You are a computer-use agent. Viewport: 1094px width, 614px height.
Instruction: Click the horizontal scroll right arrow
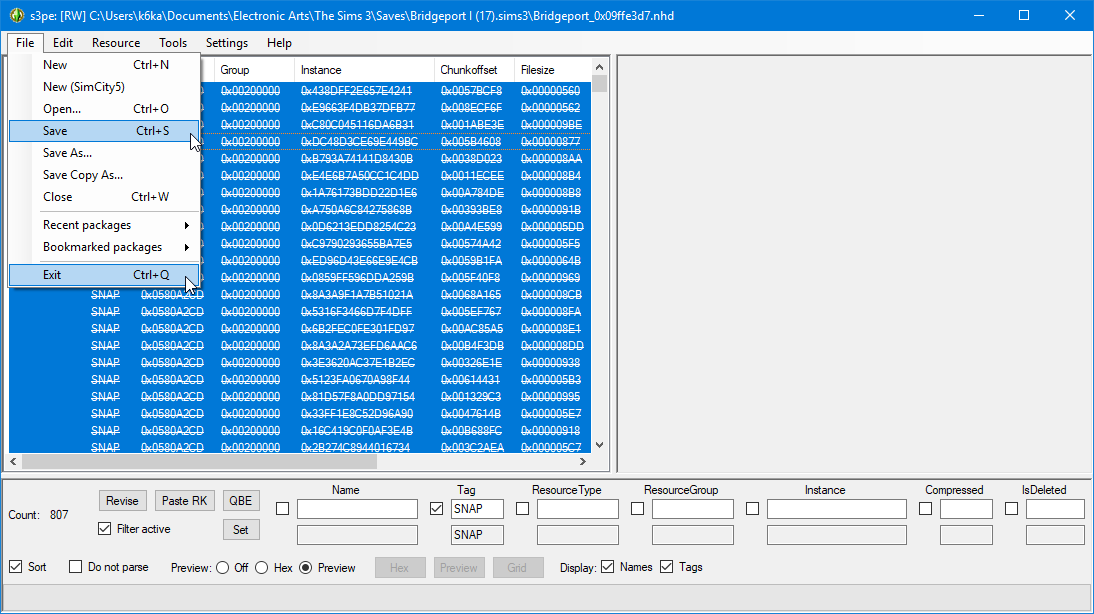coord(583,461)
